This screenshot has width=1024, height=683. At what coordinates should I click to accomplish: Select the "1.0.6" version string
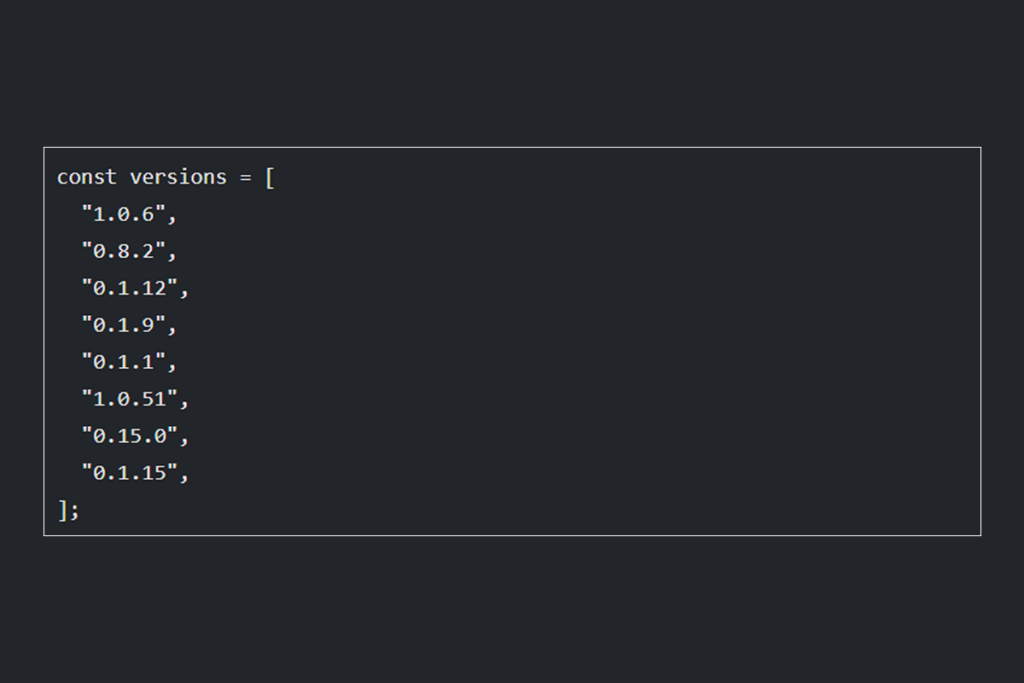(122, 214)
